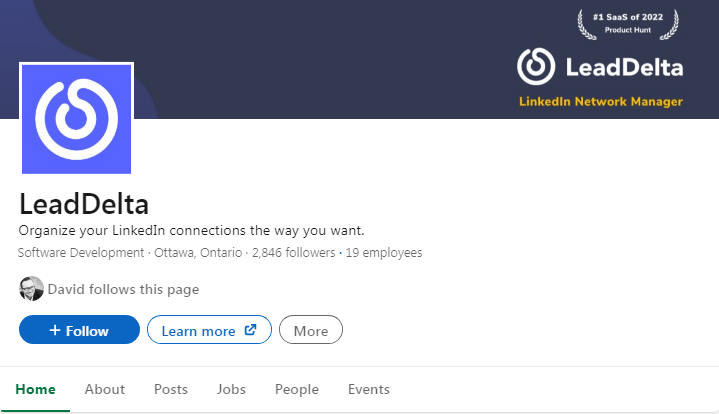This screenshot has width=719, height=414.
Task: Go to the People tab
Action: pyautogui.click(x=297, y=389)
